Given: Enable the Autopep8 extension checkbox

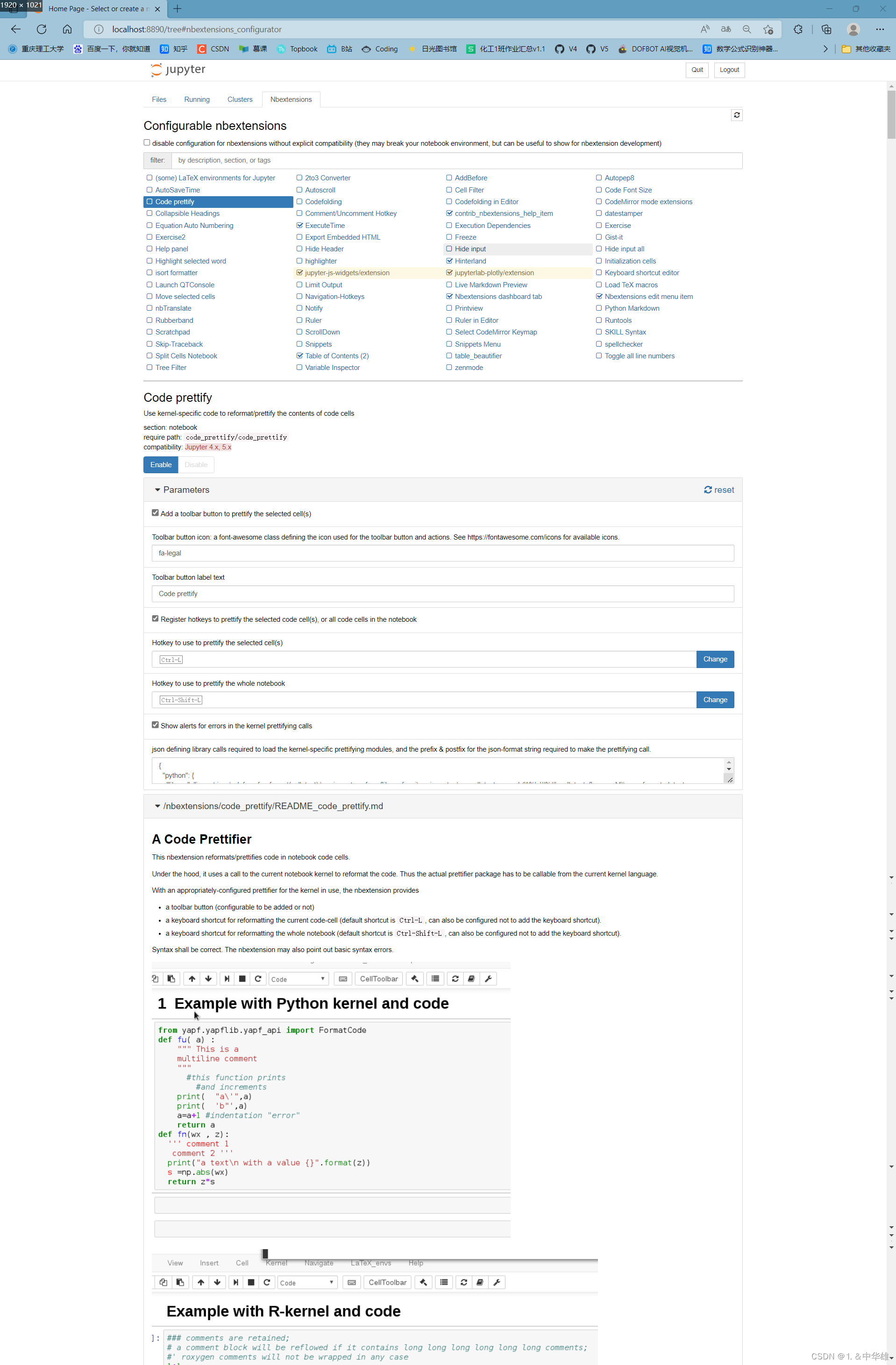Looking at the screenshot, I should coord(599,178).
